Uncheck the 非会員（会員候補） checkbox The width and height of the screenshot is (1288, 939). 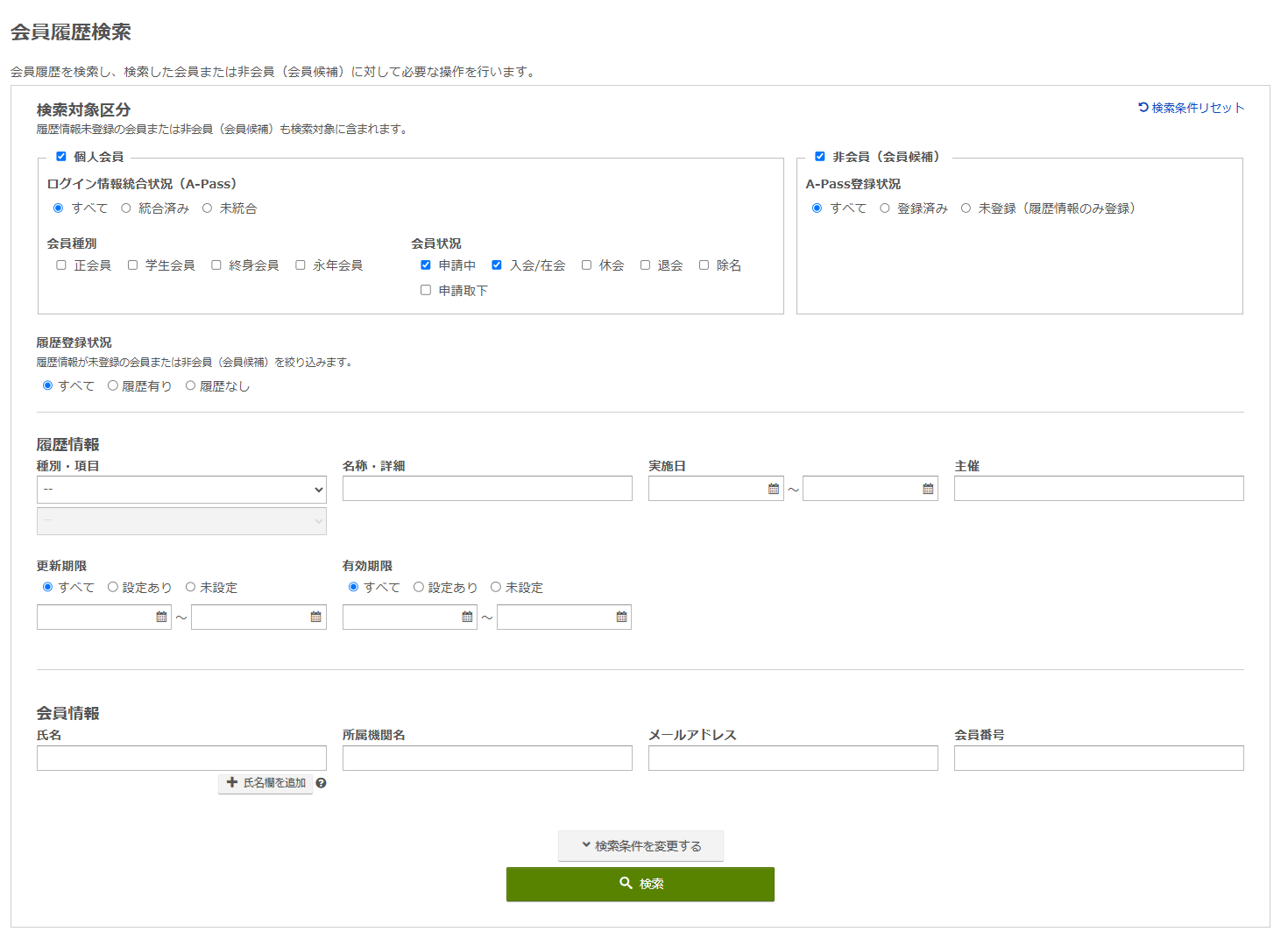click(820, 157)
